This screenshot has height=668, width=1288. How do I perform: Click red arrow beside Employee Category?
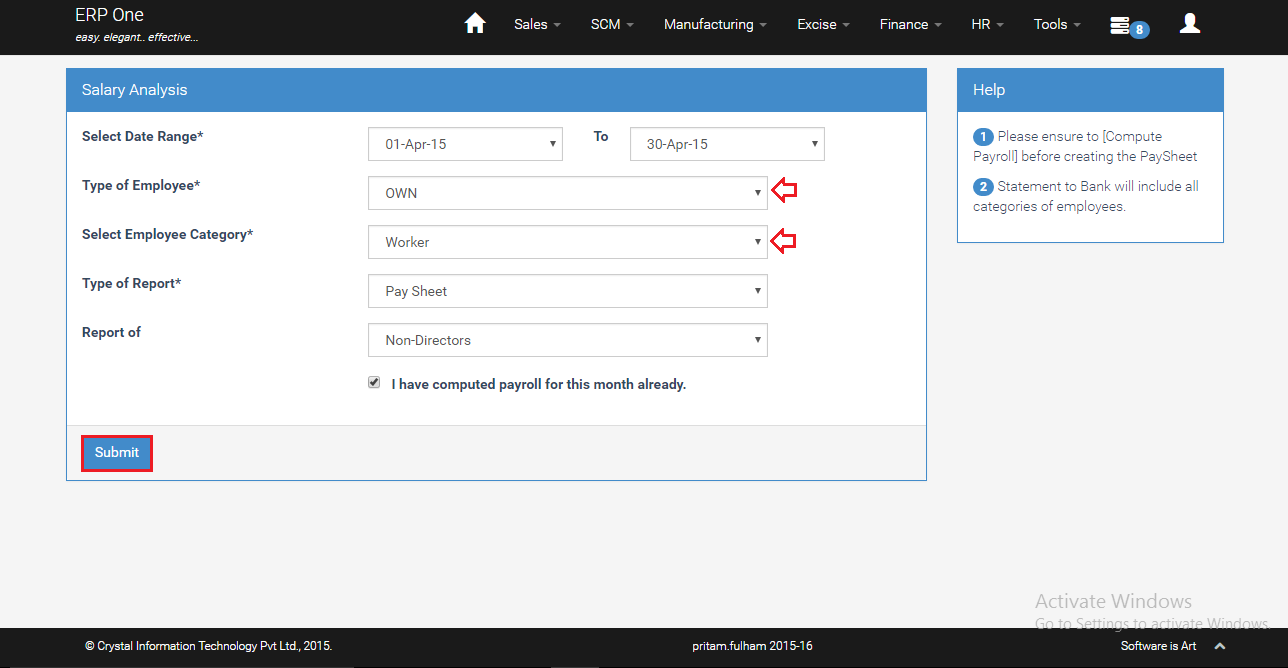click(785, 240)
